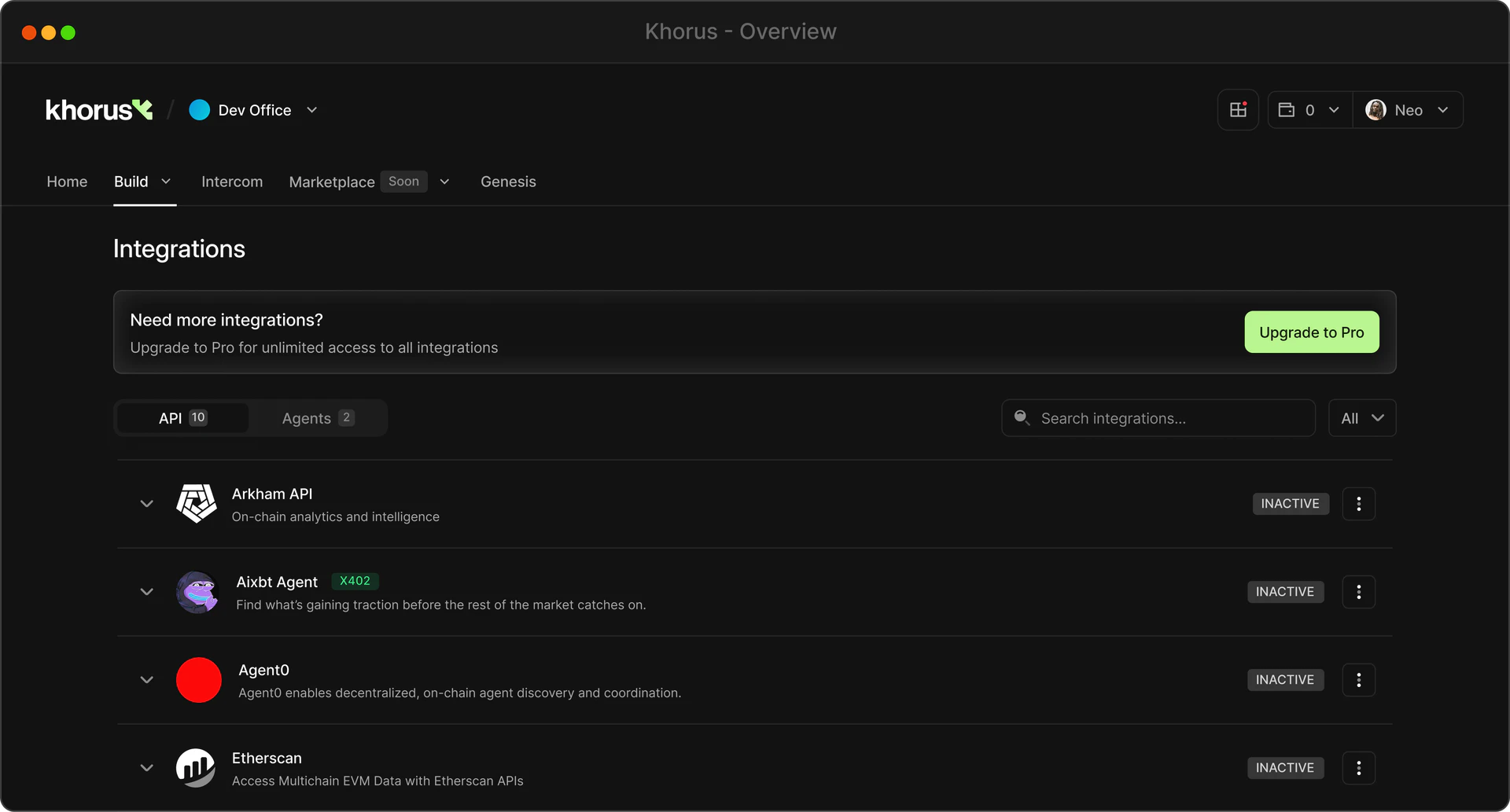
Task: Click the wallet icon in the top bar
Action: pyautogui.click(x=1287, y=109)
